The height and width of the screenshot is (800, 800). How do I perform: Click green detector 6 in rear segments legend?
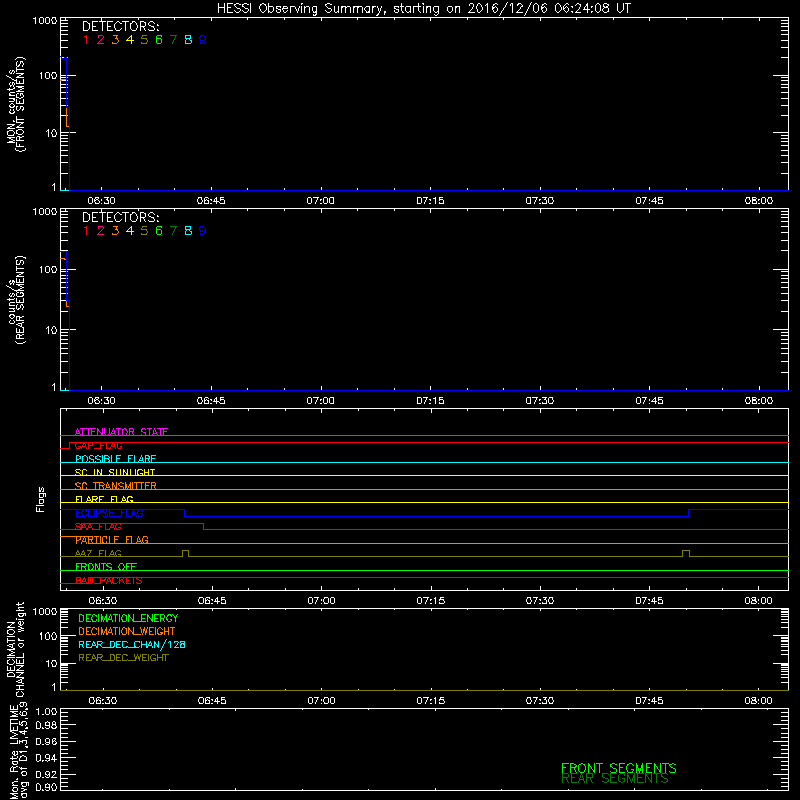click(x=159, y=231)
